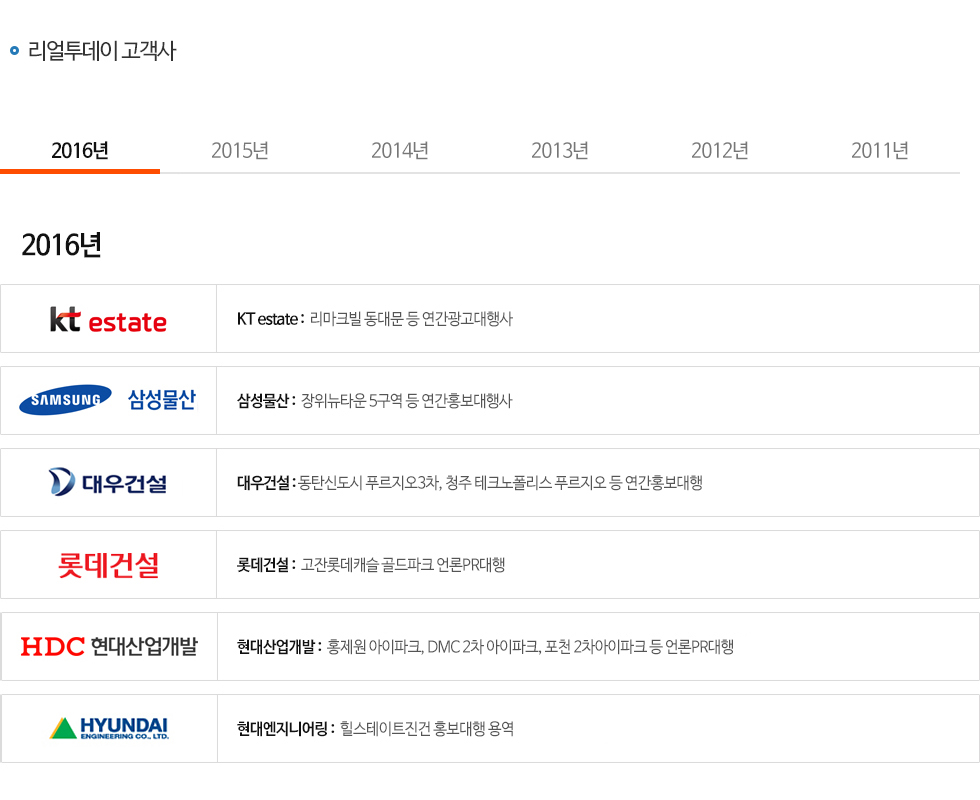Click the '리얼투데이 고객사' section title

(x=102, y=51)
